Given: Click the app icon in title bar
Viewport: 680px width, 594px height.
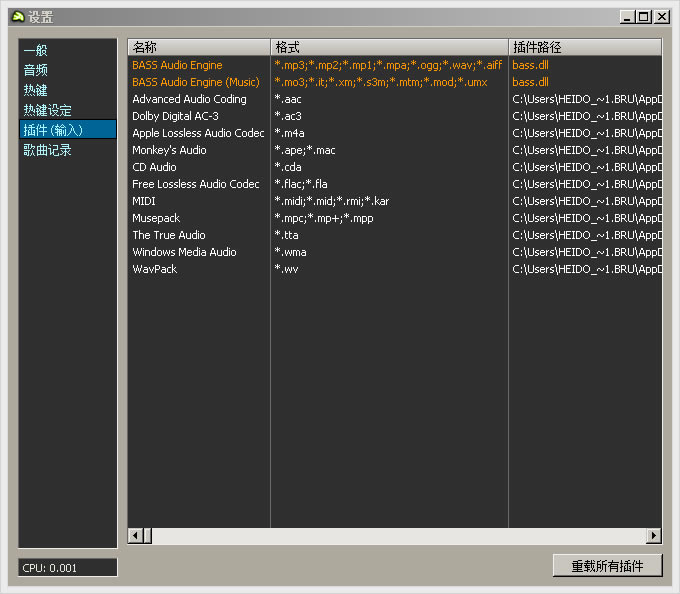Looking at the screenshot, I should (x=16, y=16).
